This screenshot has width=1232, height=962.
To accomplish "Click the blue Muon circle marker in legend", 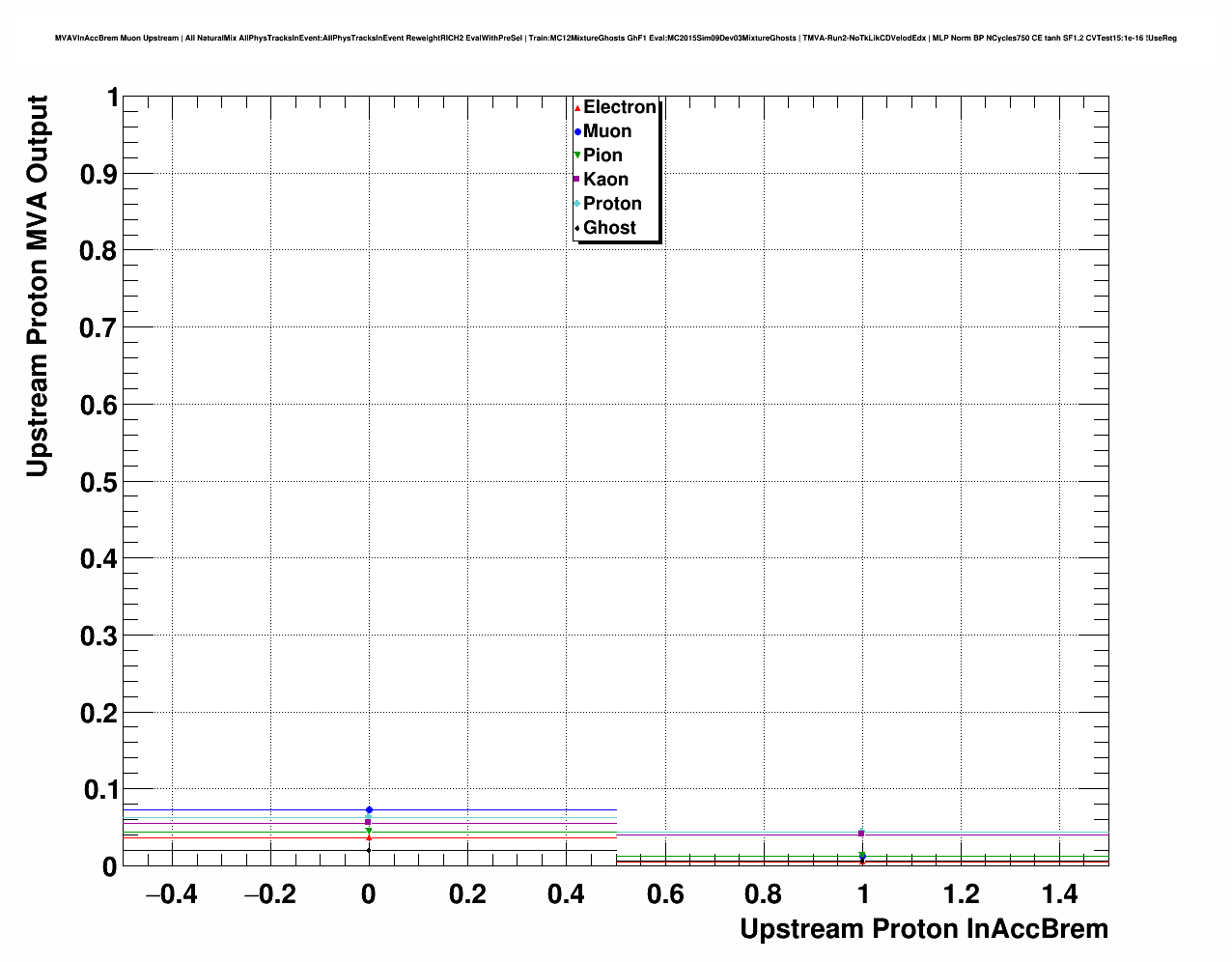I will 577,132.
